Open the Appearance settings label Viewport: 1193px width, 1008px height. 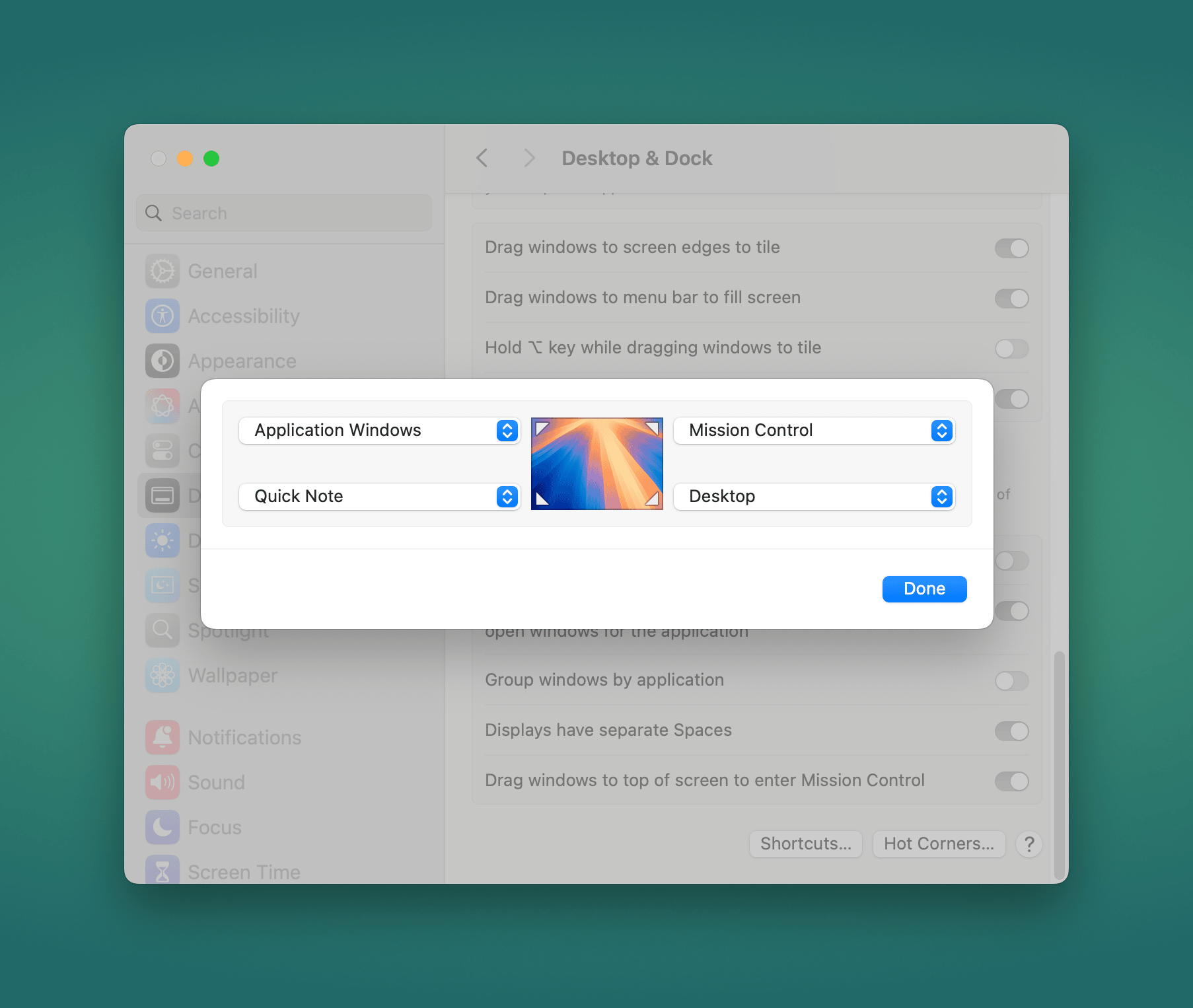(242, 361)
